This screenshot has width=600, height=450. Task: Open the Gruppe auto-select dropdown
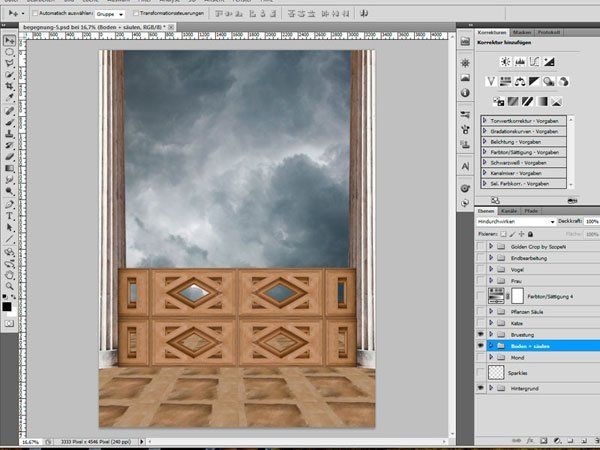(109, 14)
